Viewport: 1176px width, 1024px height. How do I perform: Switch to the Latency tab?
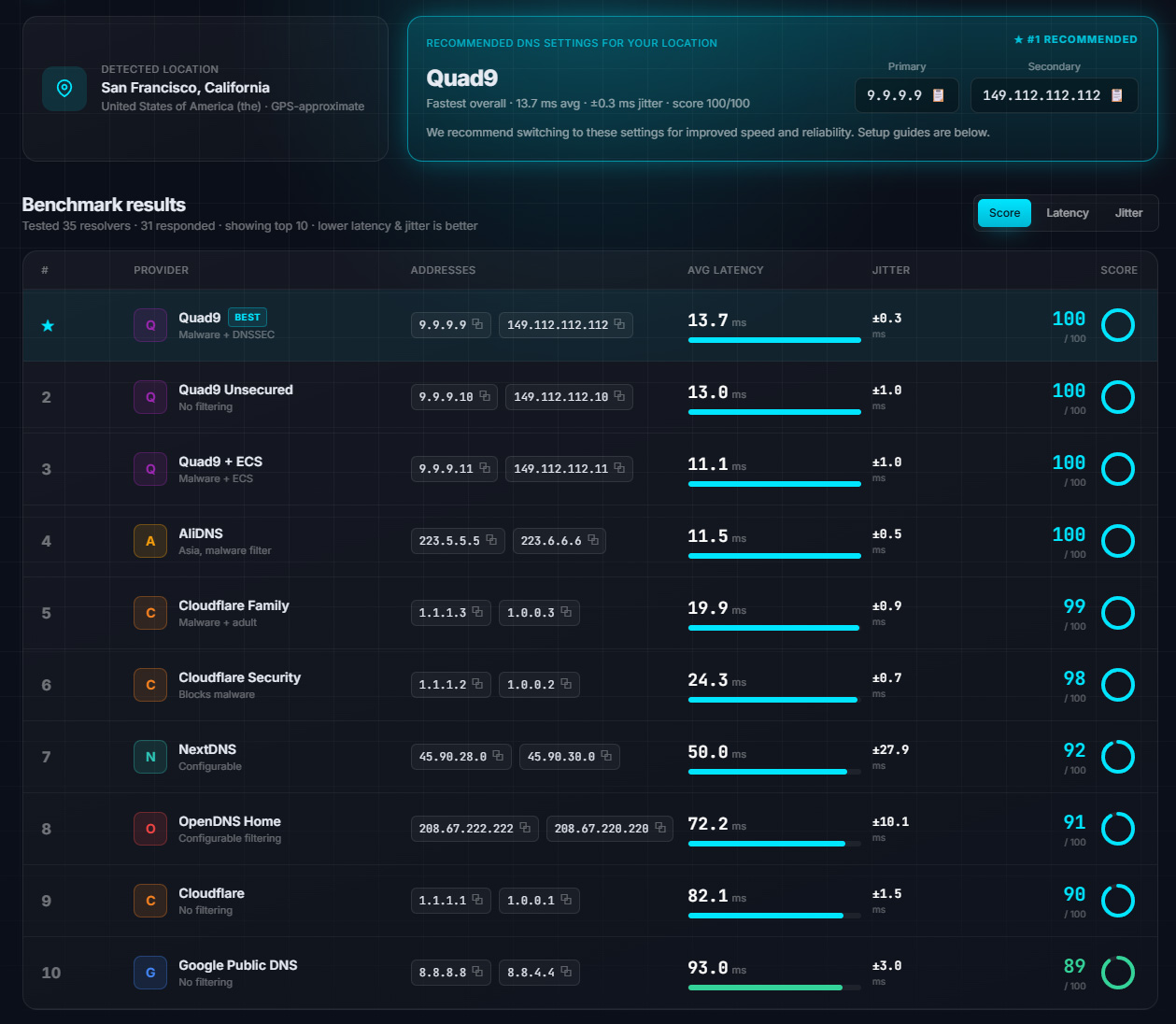[x=1067, y=213]
